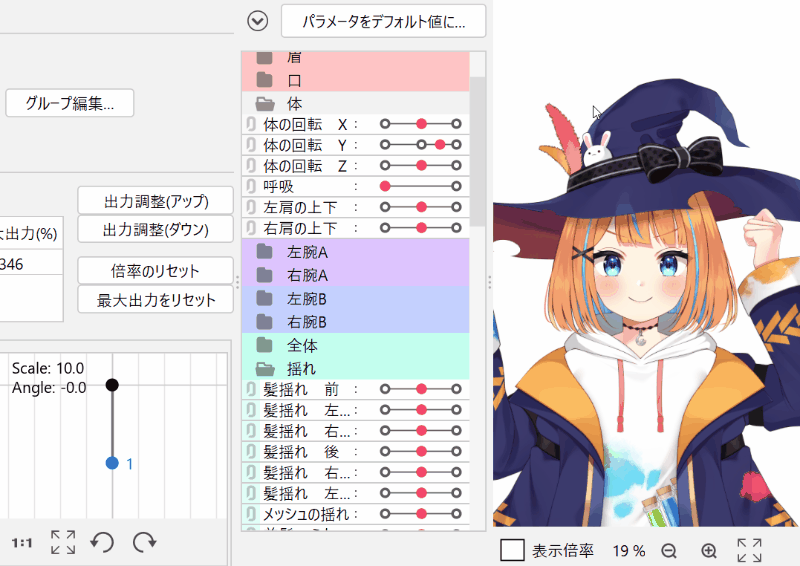The image size is (800, 566).
Task: Click the undo arrow icon
Action: click(x=102, y=542)
